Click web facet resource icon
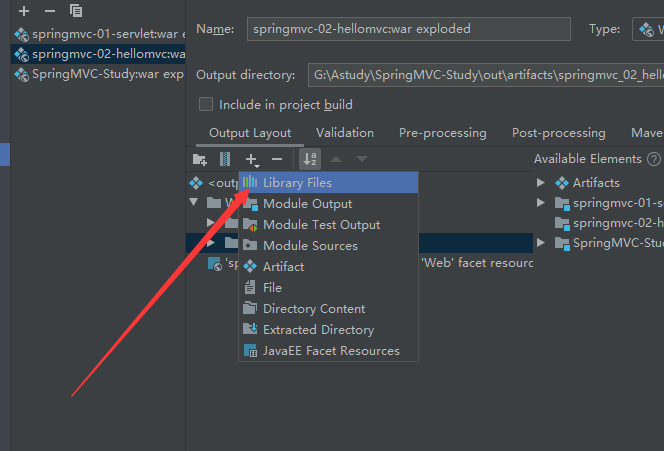The image size is (664, 451). point(215,263)
